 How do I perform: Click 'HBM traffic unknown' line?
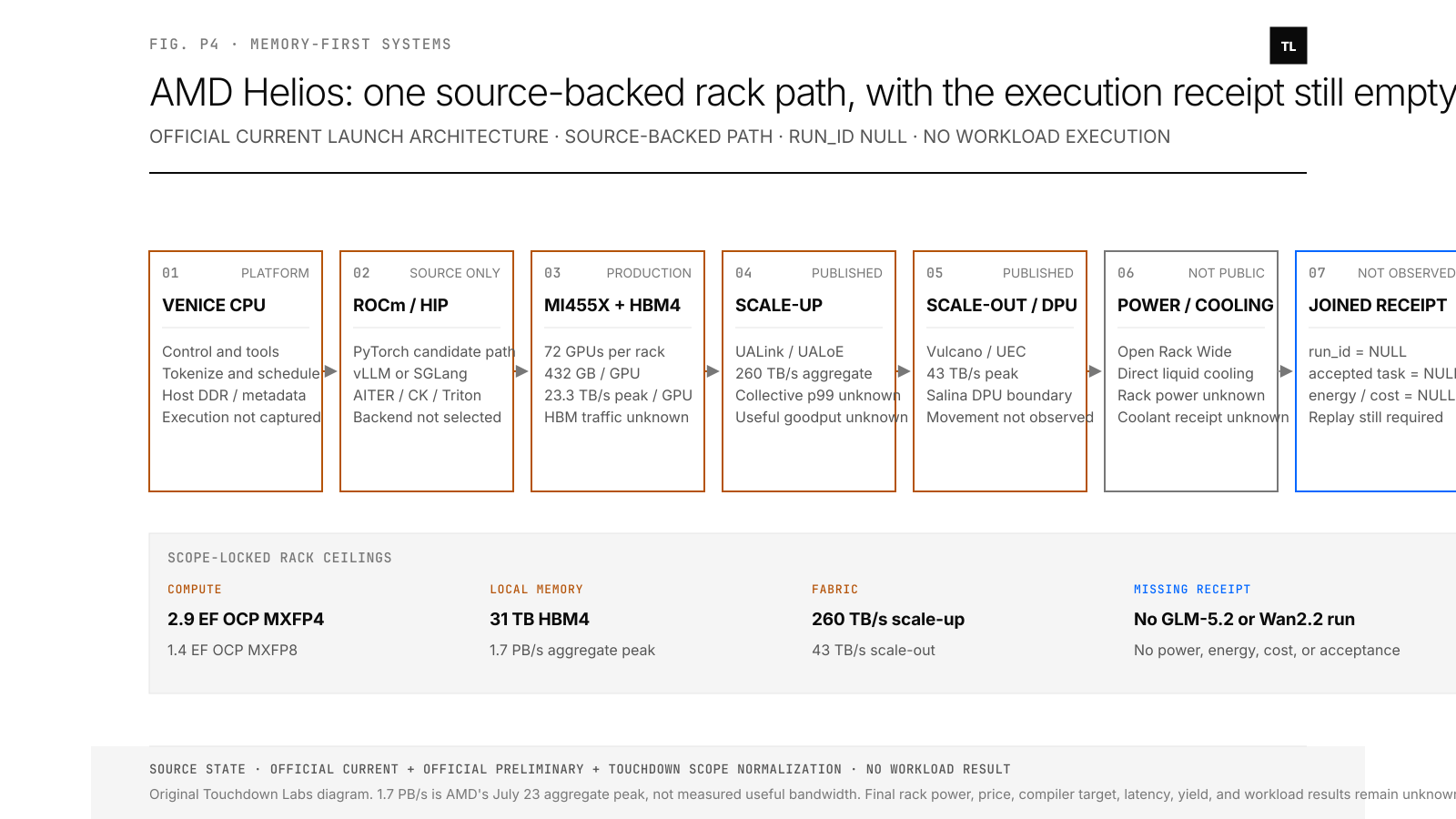coord(616,417)
